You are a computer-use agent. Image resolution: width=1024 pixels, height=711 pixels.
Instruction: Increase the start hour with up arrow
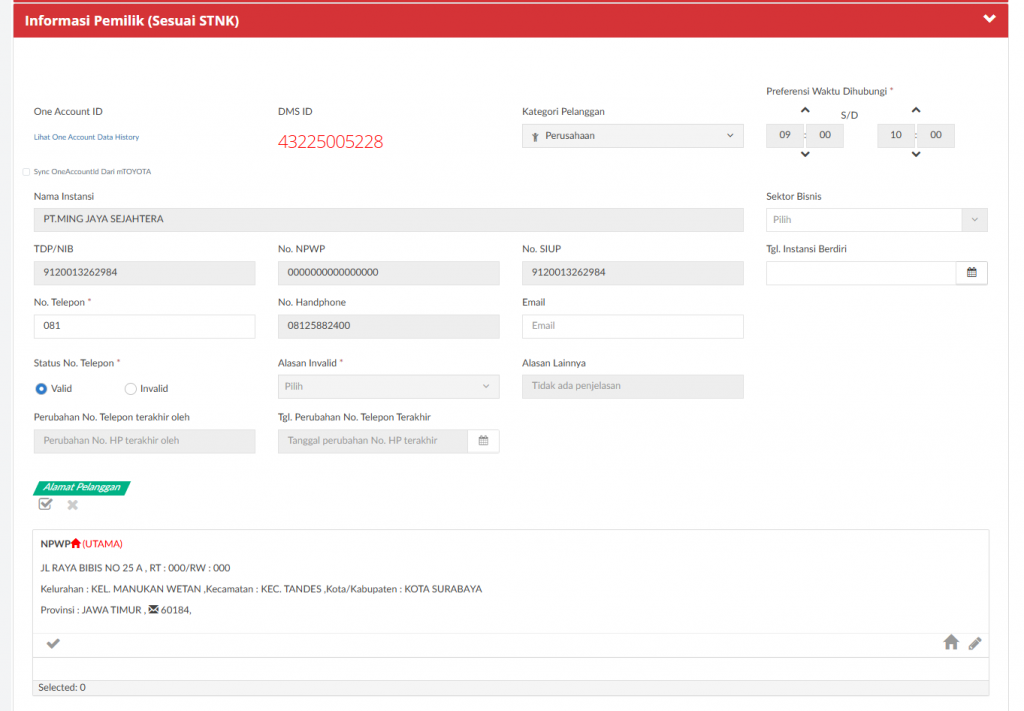point(805,110)
